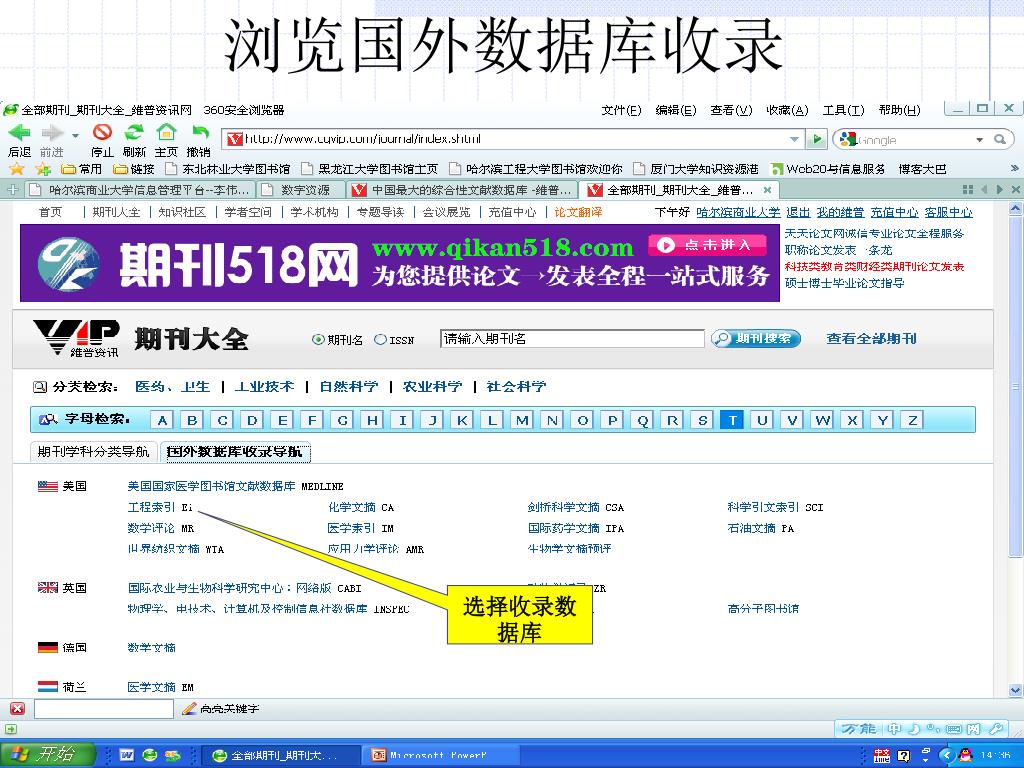Click letter T in 字母检索 bar

point(732,420)
